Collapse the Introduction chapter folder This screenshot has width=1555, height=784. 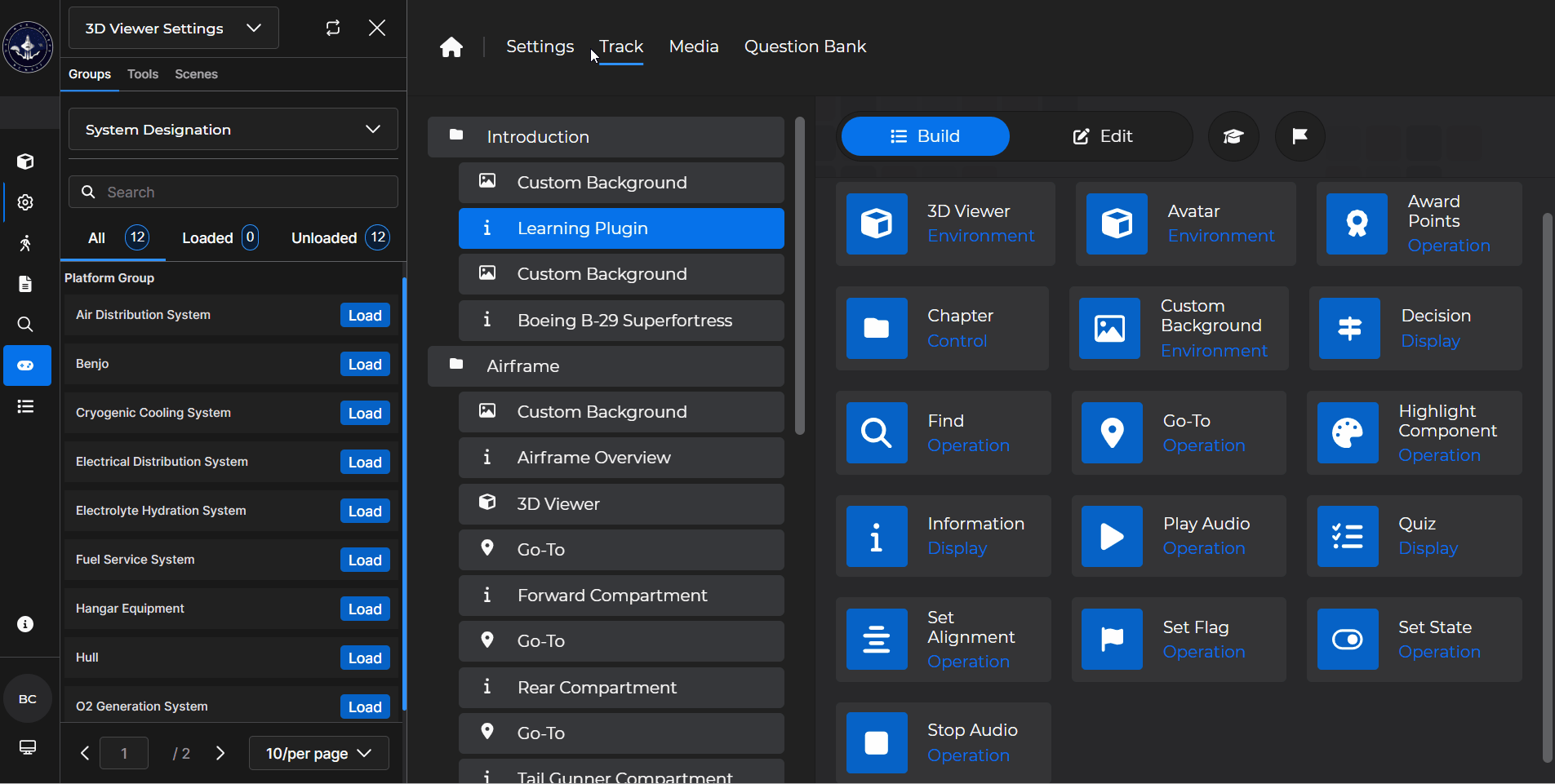(606, 137)
